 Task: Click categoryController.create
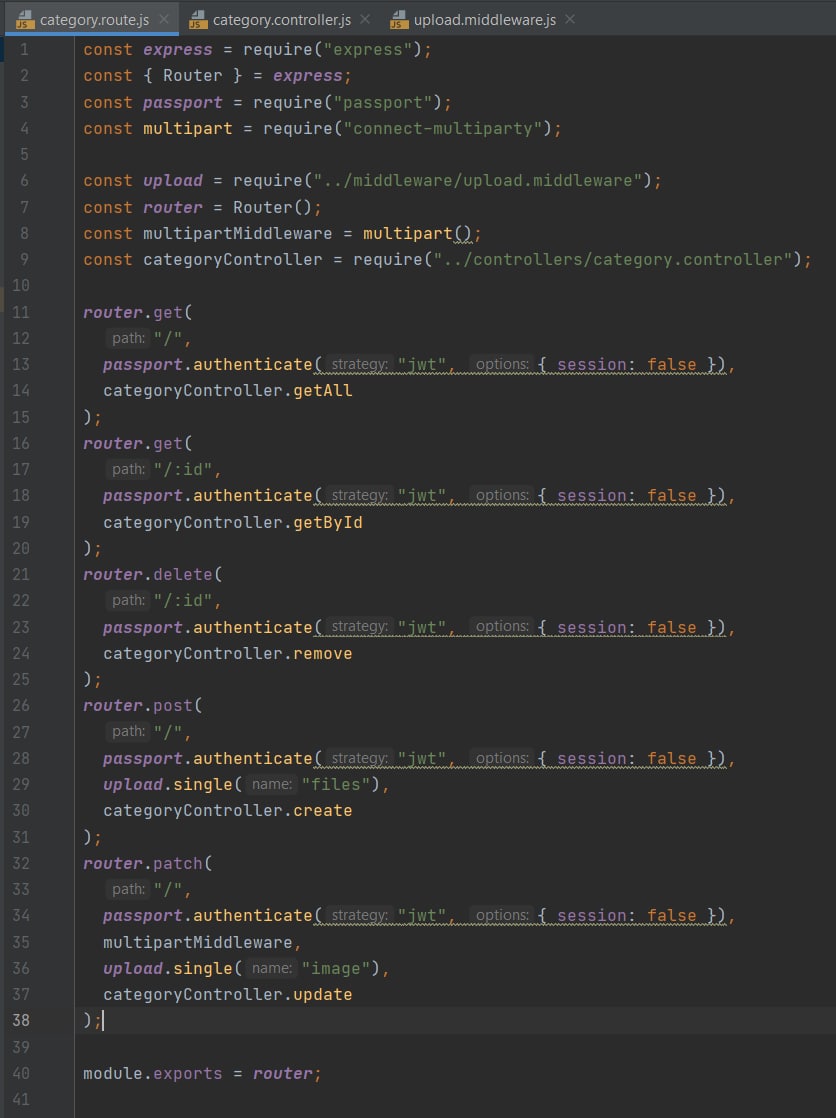tap(228, 811)
